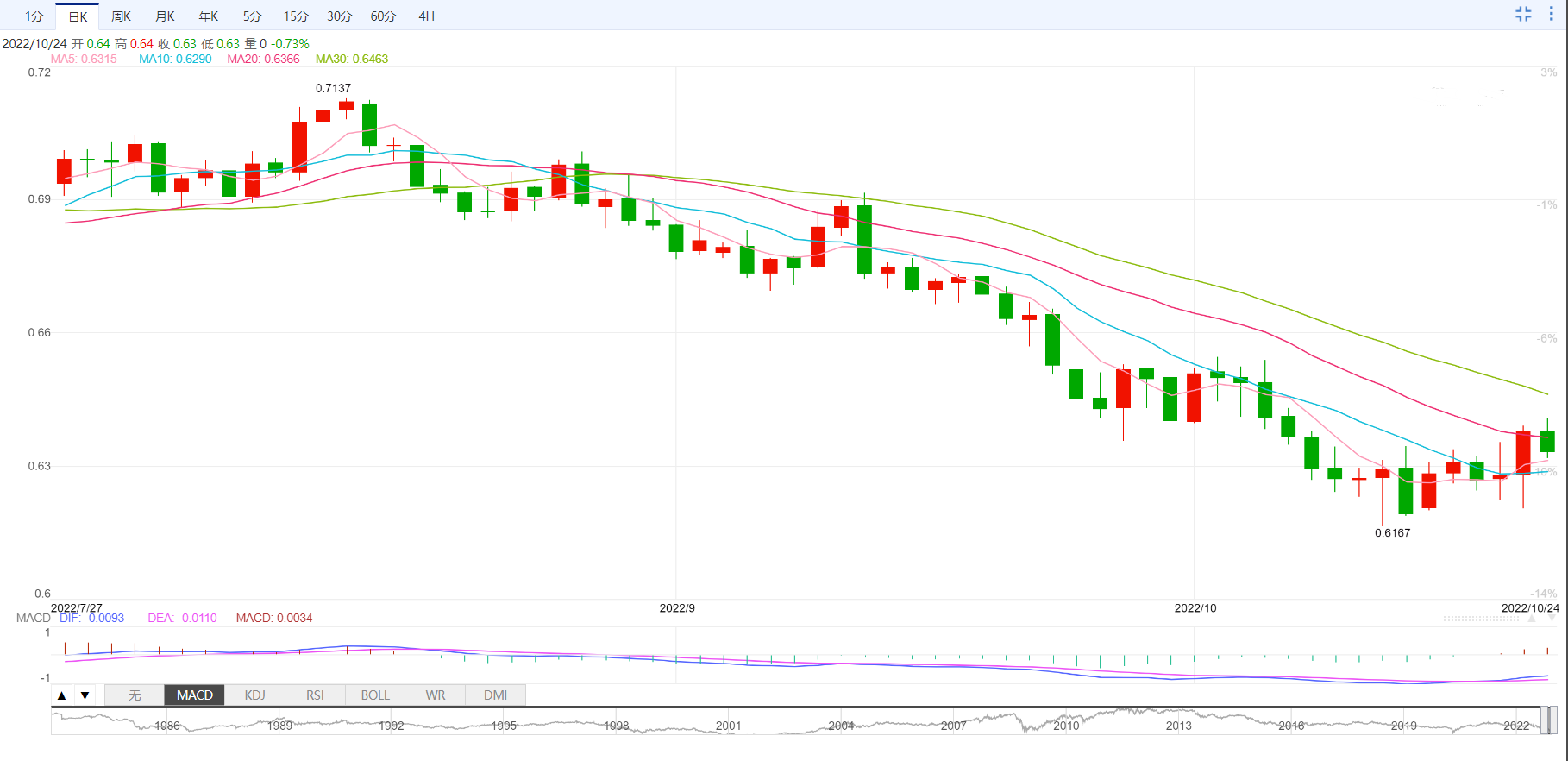Image resolution: width=1568 pixels, height=761 pixels.
Task: Select the WR indicator button
Action: coord(436,695)
